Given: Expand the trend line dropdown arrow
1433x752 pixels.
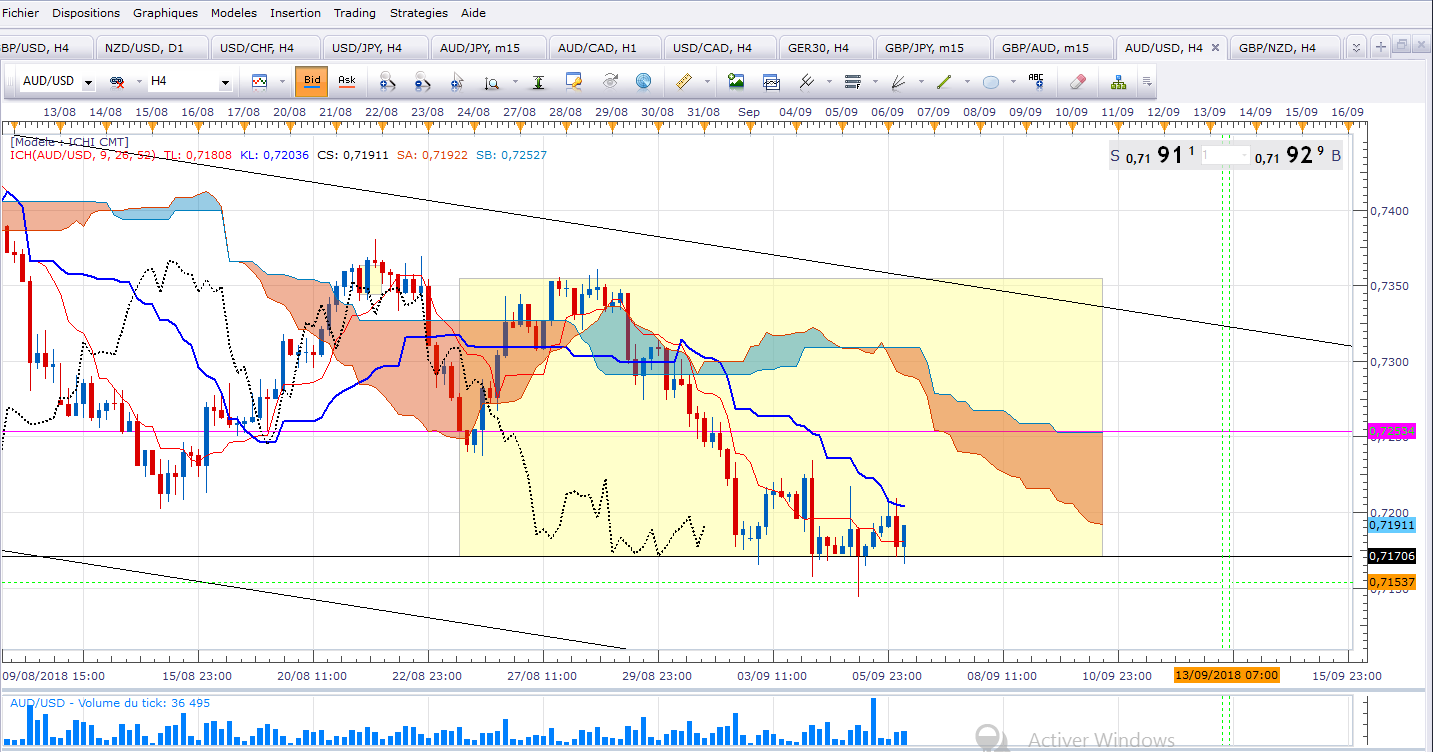Looking at the screenshot, I should [x=967, y=81].
